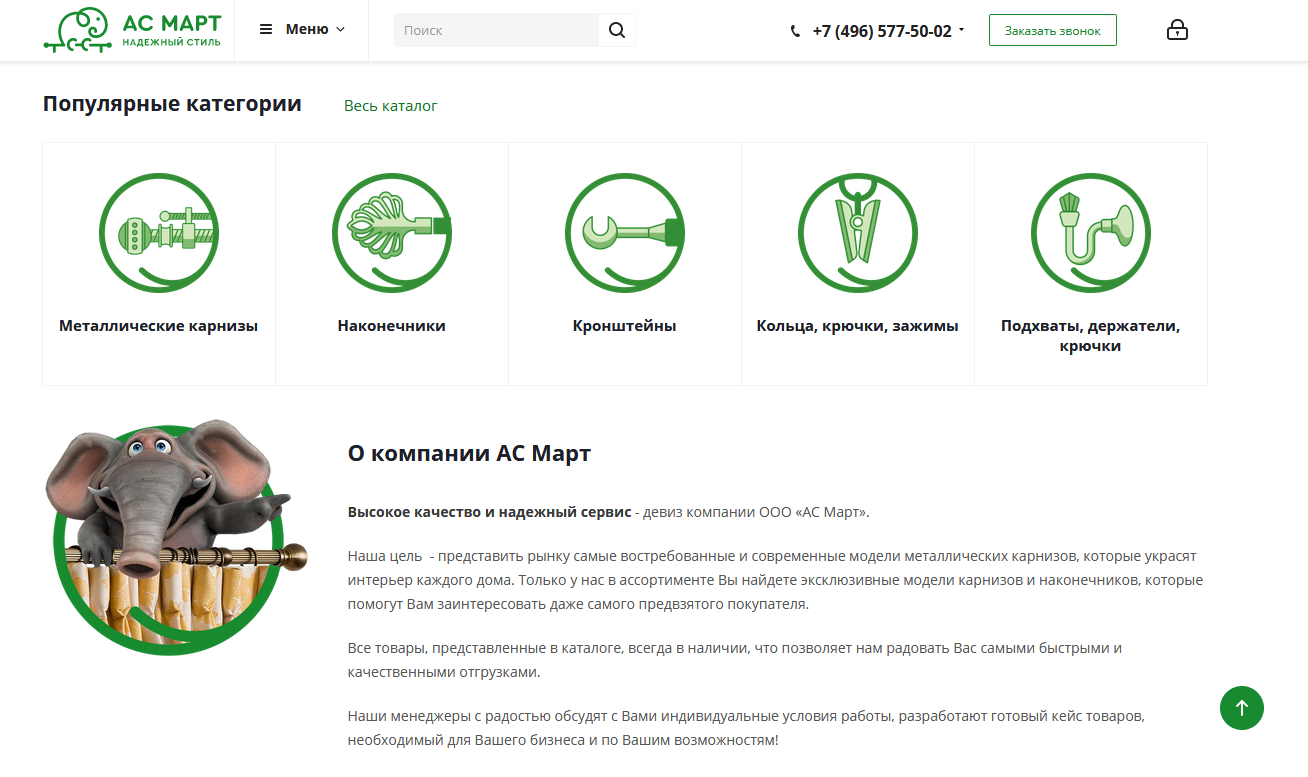Click the АС Март elephant logo
This screenshot has width=1308, height=777.
[133, 30]
